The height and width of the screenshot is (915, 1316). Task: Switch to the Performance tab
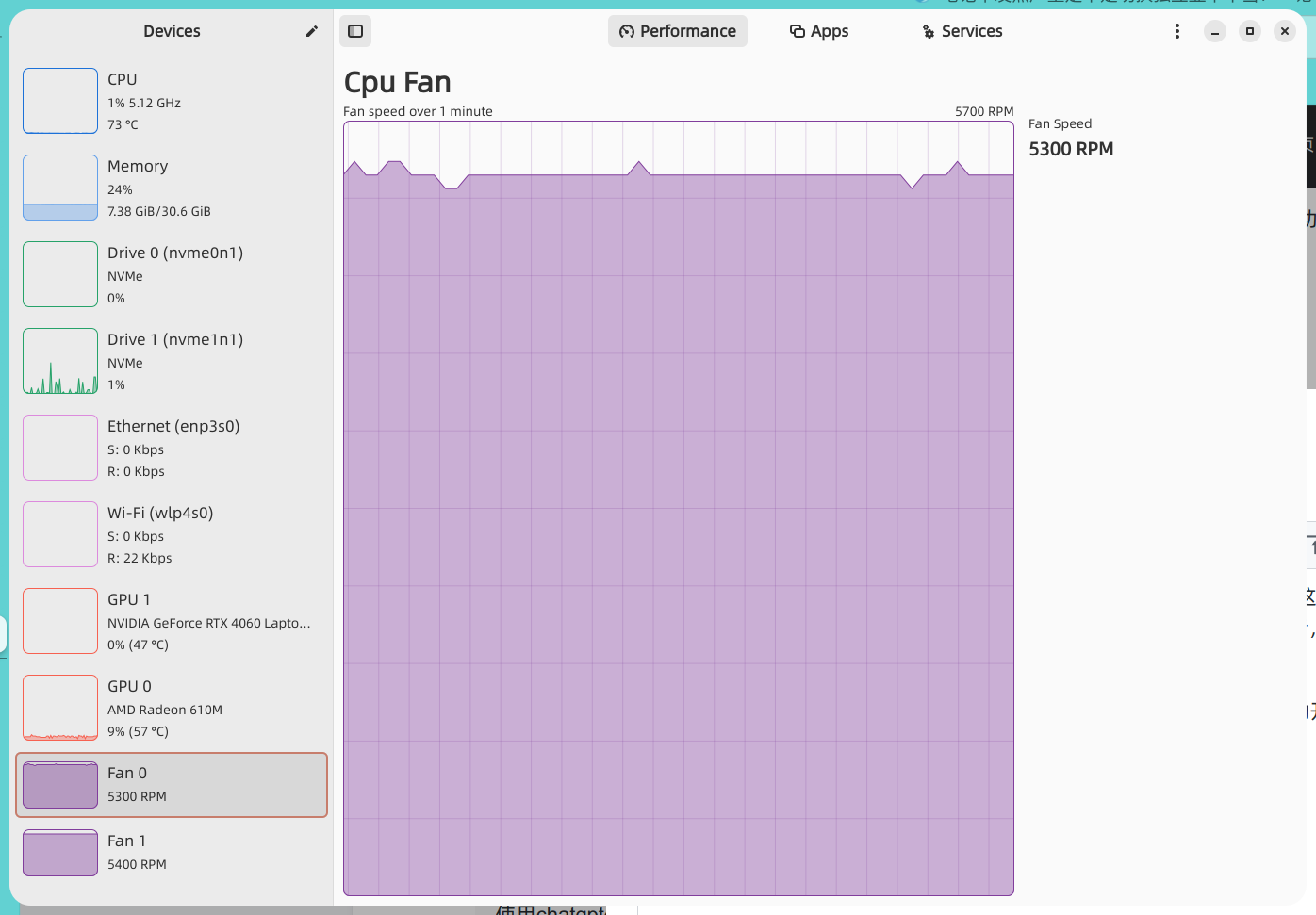678,31
